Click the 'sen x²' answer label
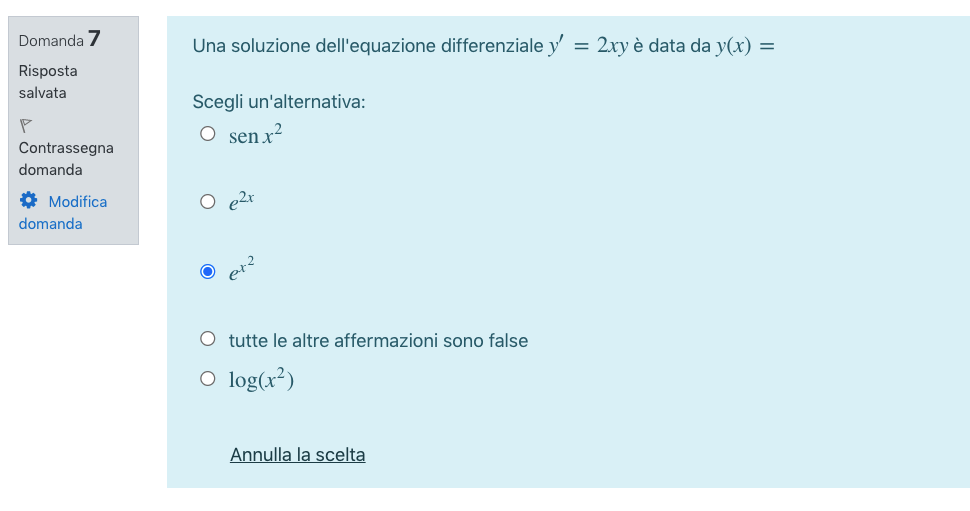This screenshot has width=970, height=511. click(x=256, y=135)
